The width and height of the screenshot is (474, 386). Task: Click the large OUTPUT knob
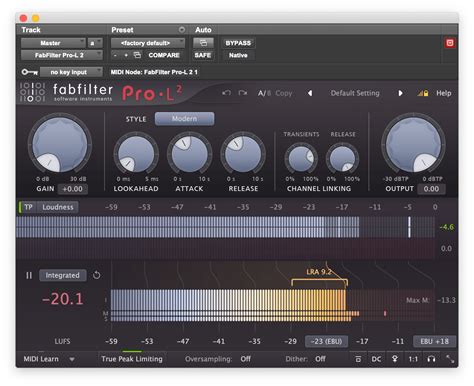[413, 144]
